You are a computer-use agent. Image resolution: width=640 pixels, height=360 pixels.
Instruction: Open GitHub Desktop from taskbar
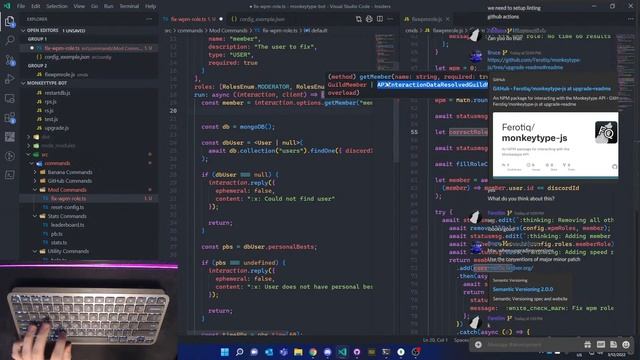coord(357,352)
